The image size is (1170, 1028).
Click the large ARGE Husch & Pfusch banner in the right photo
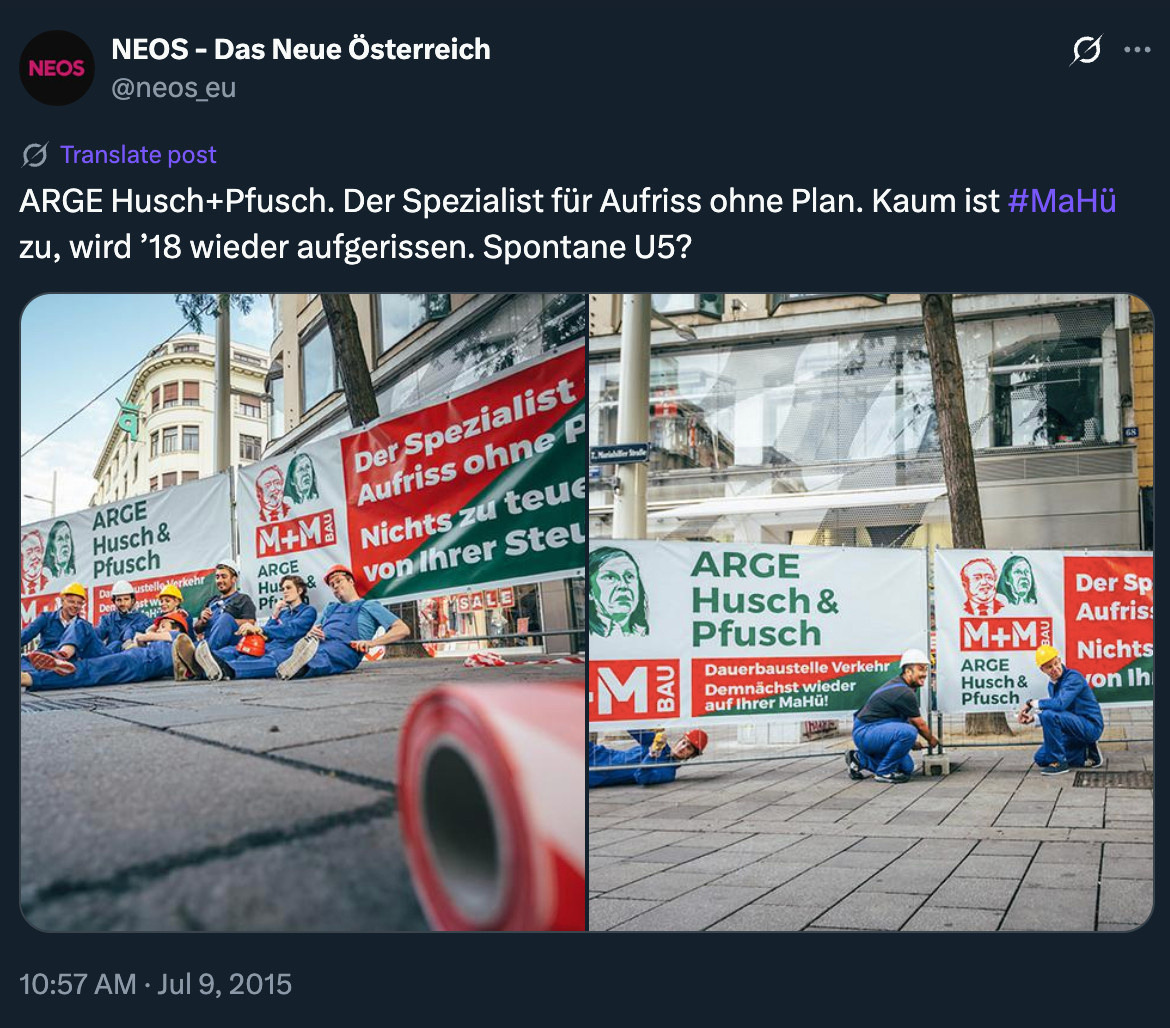click(757, 632)
